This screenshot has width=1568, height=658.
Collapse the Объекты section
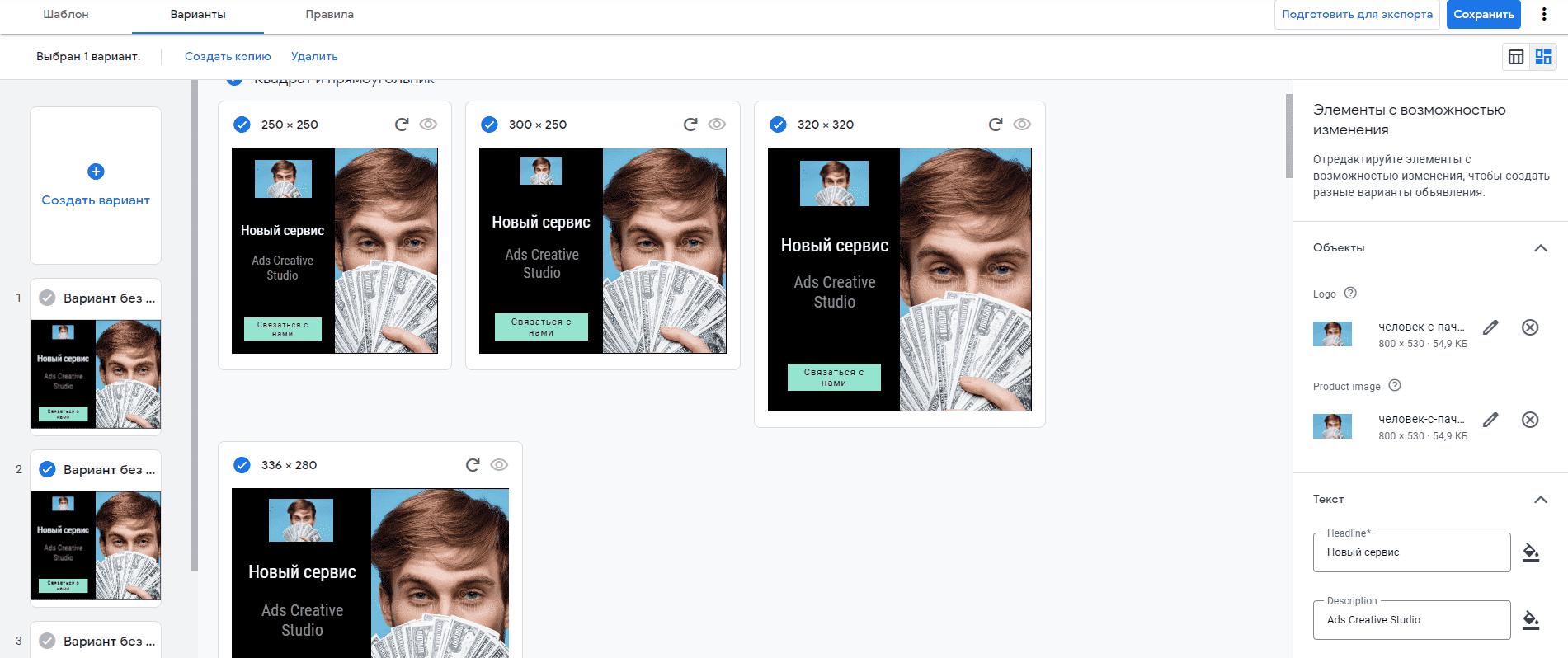click(x=1540, y=248)
